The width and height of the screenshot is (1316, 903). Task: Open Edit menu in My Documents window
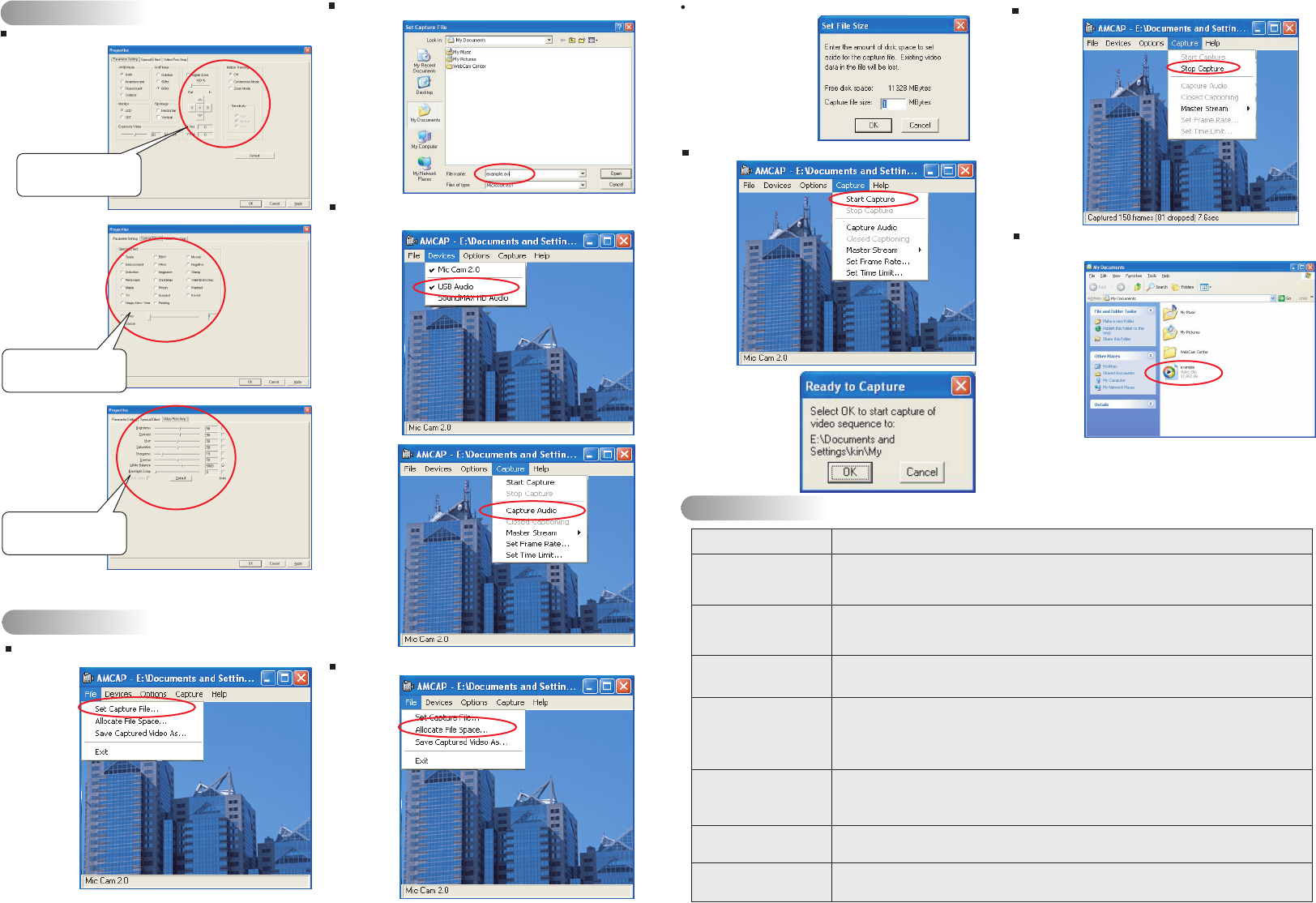[1103, 276]
